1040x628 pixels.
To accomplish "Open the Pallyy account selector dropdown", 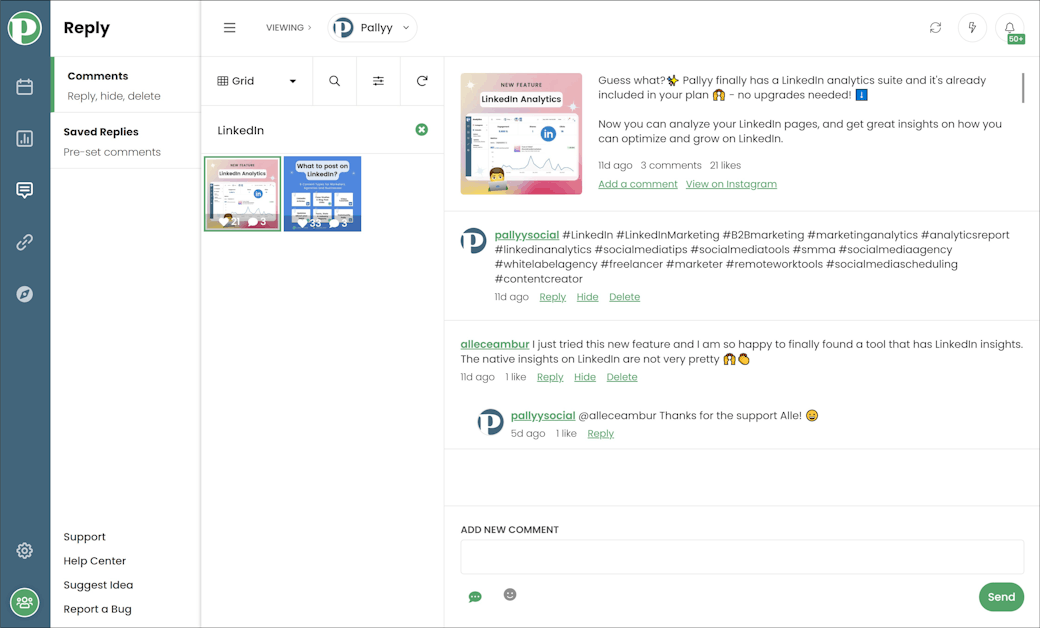I will [x=372, y=28].
